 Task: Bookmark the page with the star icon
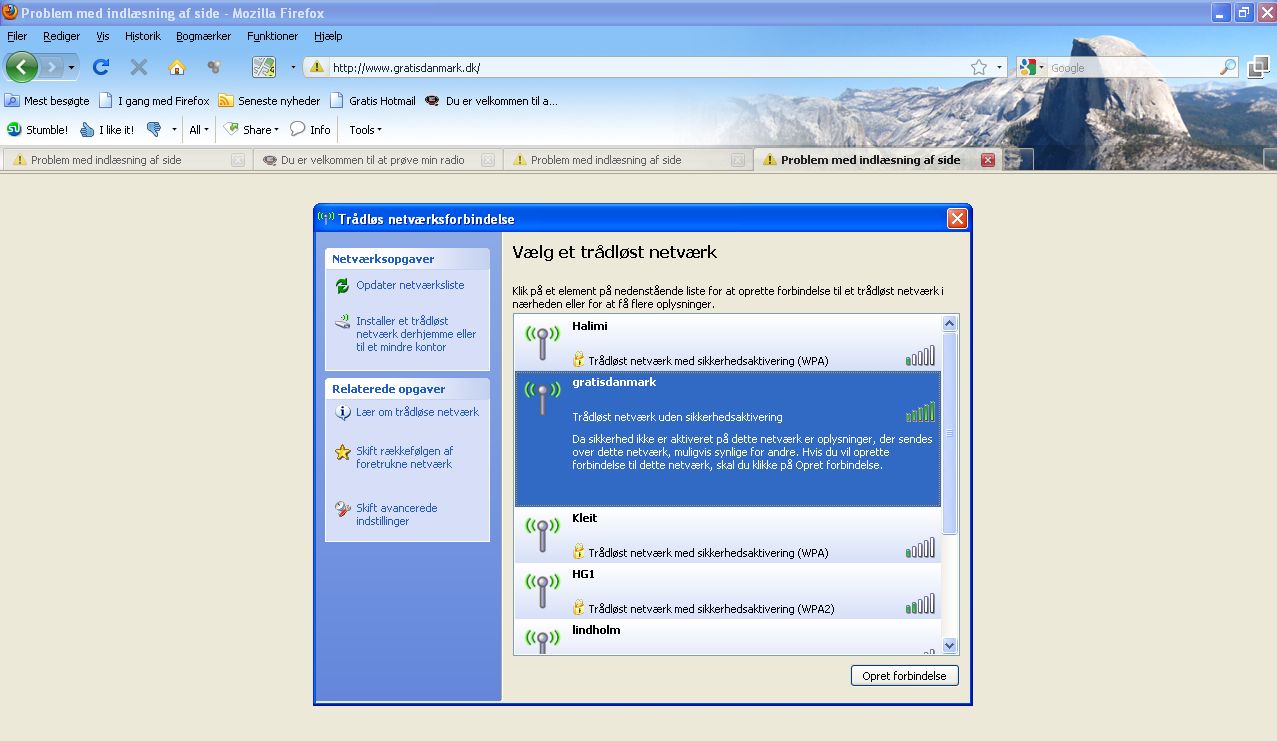[978, 68]
